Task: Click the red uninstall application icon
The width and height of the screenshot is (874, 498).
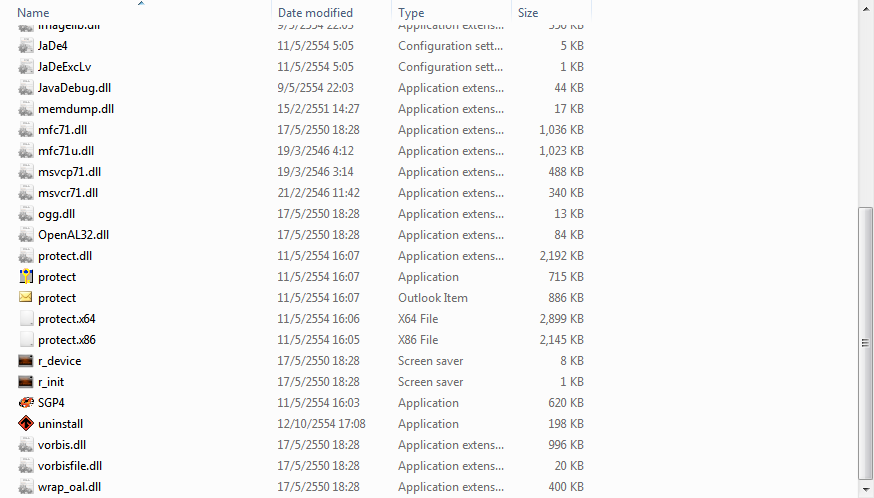Action: (x=26, y=424)
